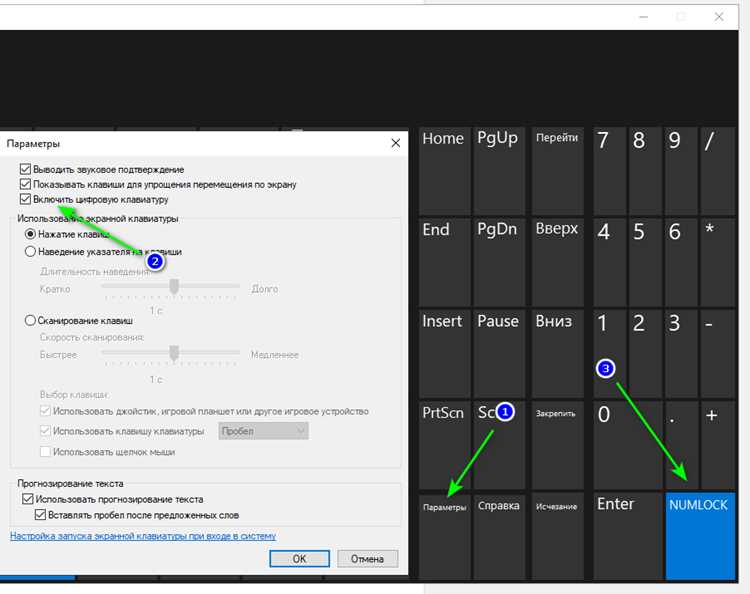Click the Вверх key
This screenshot has width=750, height=594.
point(557,262)
